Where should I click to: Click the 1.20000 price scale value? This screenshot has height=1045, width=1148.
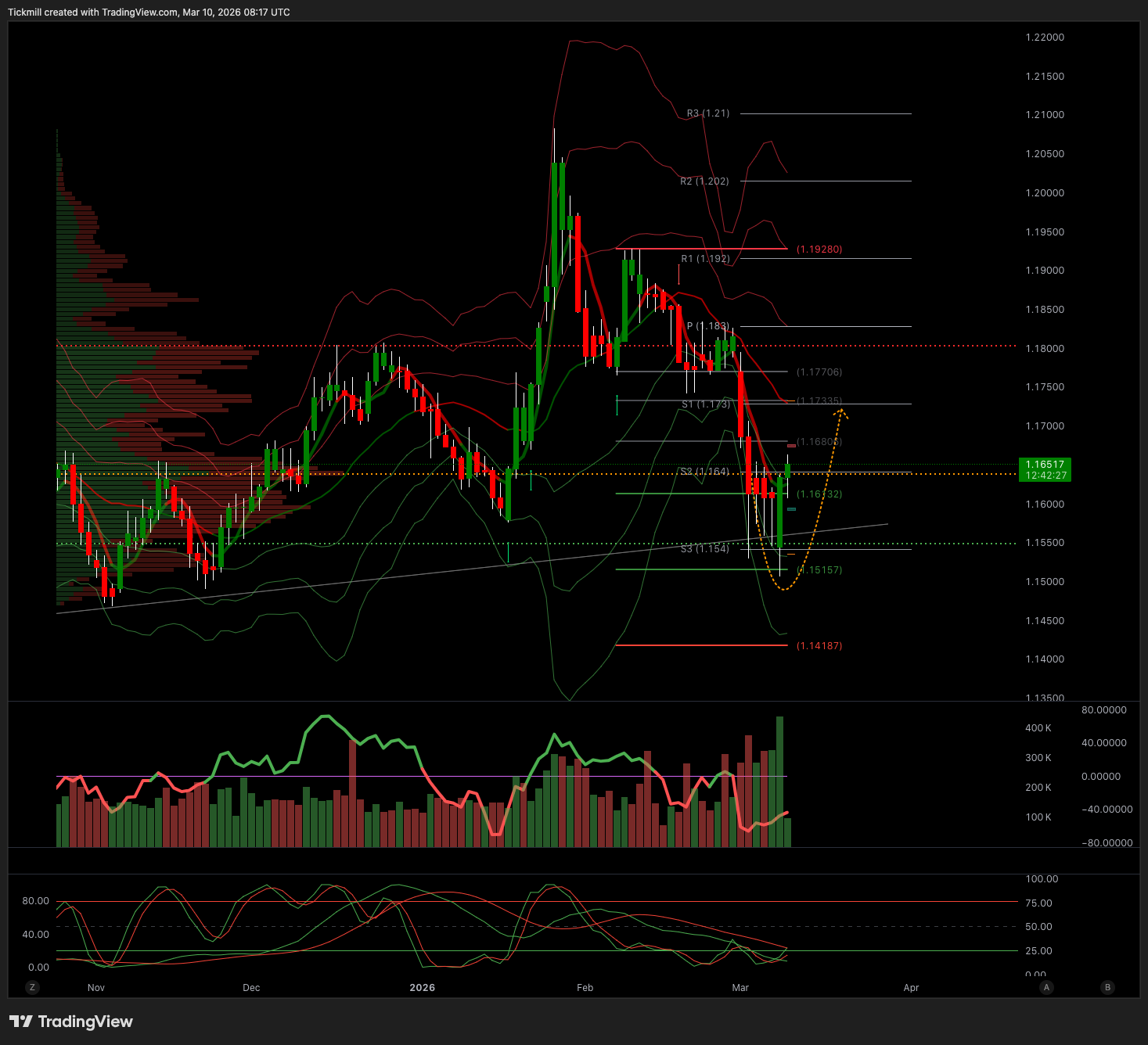click(1045, 193)
